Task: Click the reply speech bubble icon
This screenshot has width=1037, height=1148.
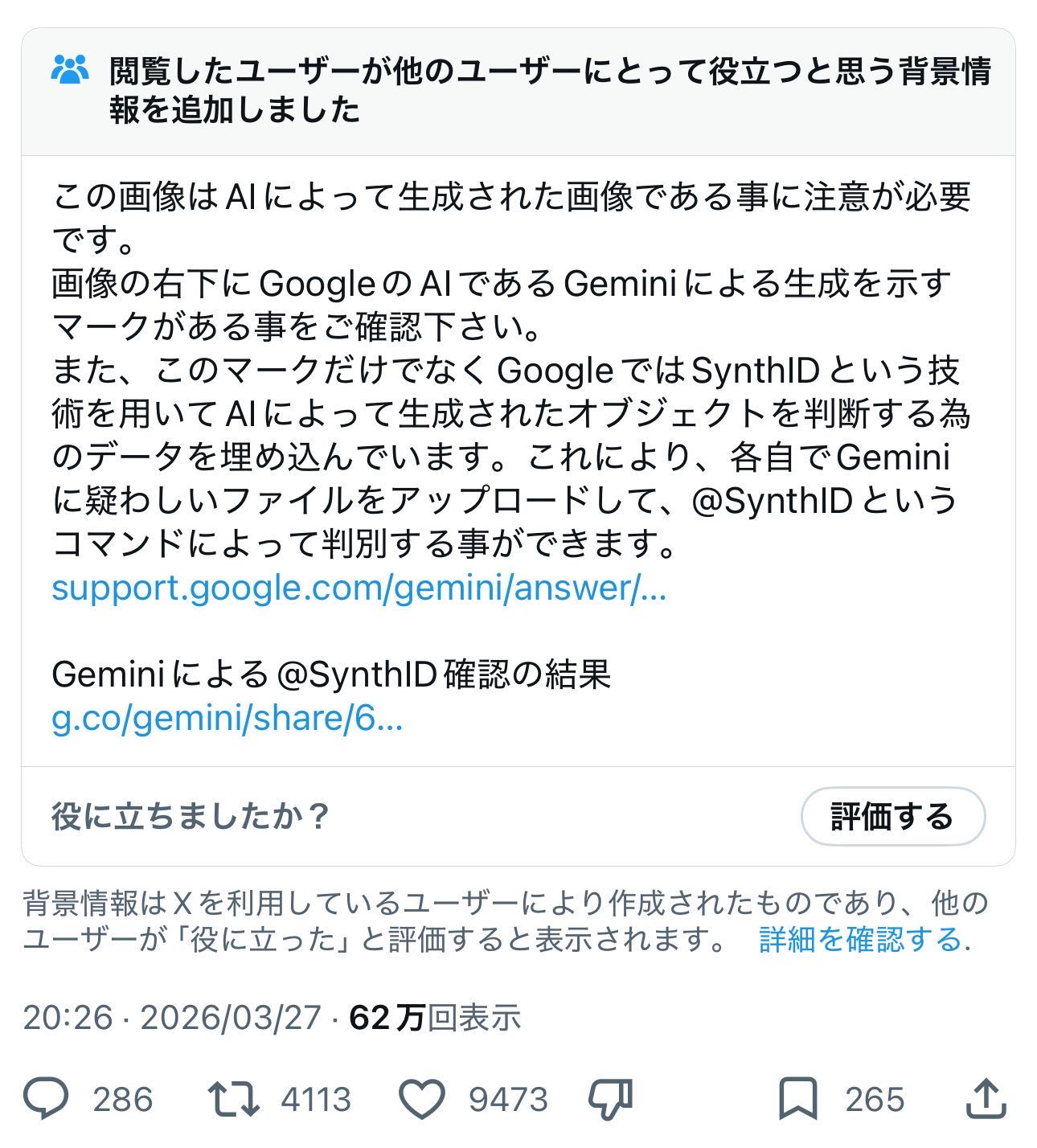Action: (x=47, y=1099)
